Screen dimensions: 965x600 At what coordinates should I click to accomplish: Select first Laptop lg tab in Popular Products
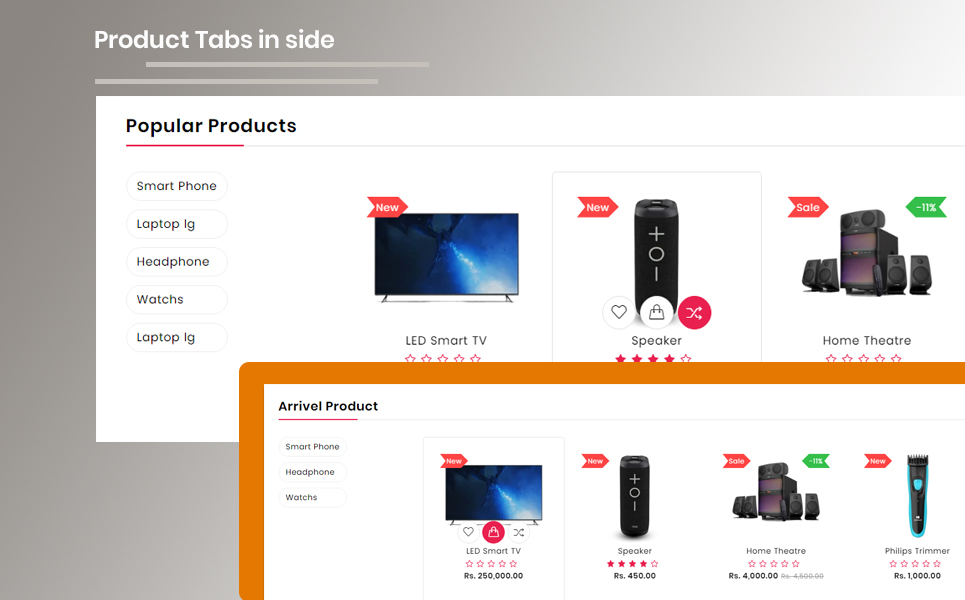coord(177,224)
